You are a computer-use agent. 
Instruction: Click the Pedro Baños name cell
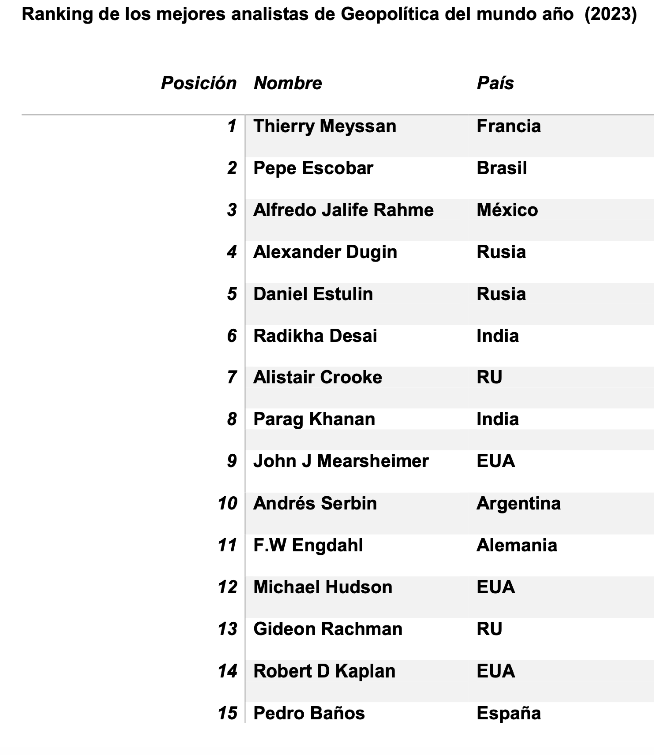[309, 713]
